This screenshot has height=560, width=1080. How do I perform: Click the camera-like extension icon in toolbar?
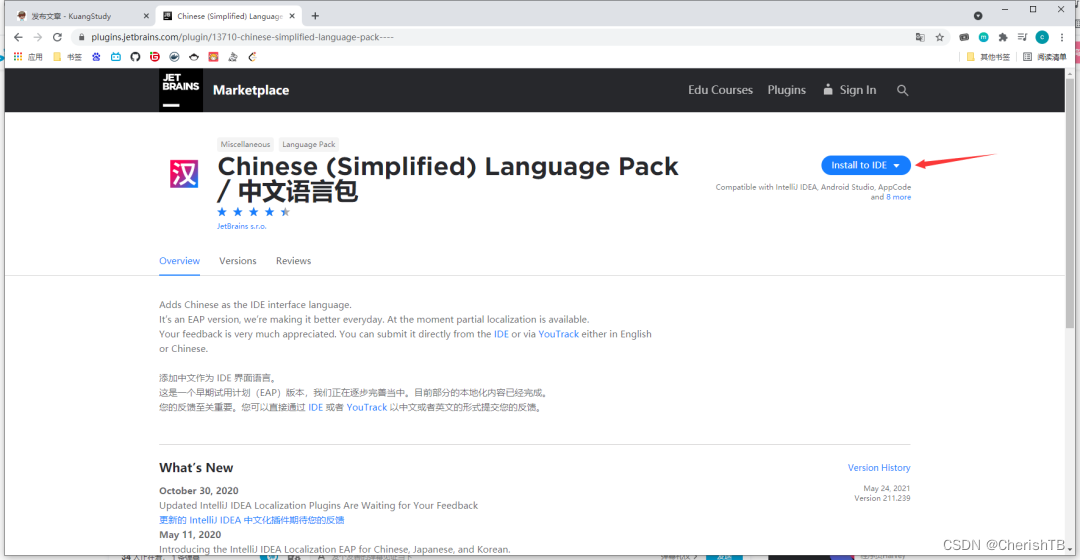pos(964,37)
